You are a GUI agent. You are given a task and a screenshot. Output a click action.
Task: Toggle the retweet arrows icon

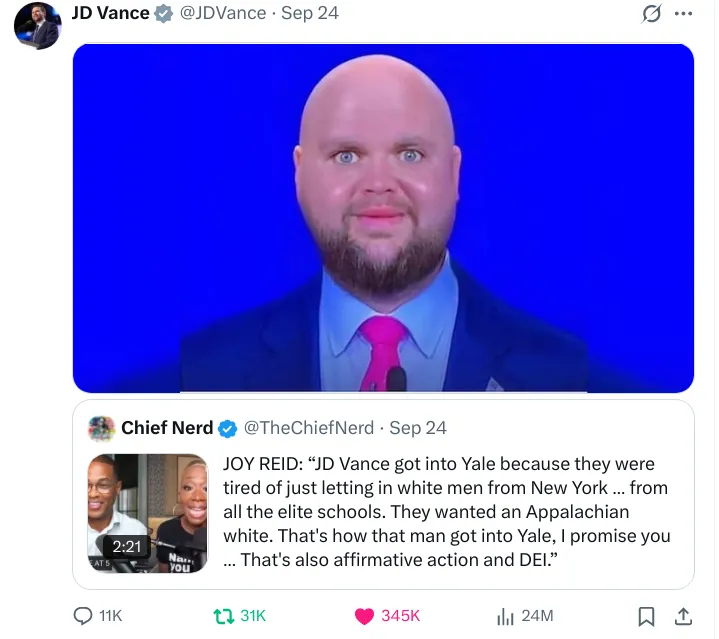tap(224, 616)
